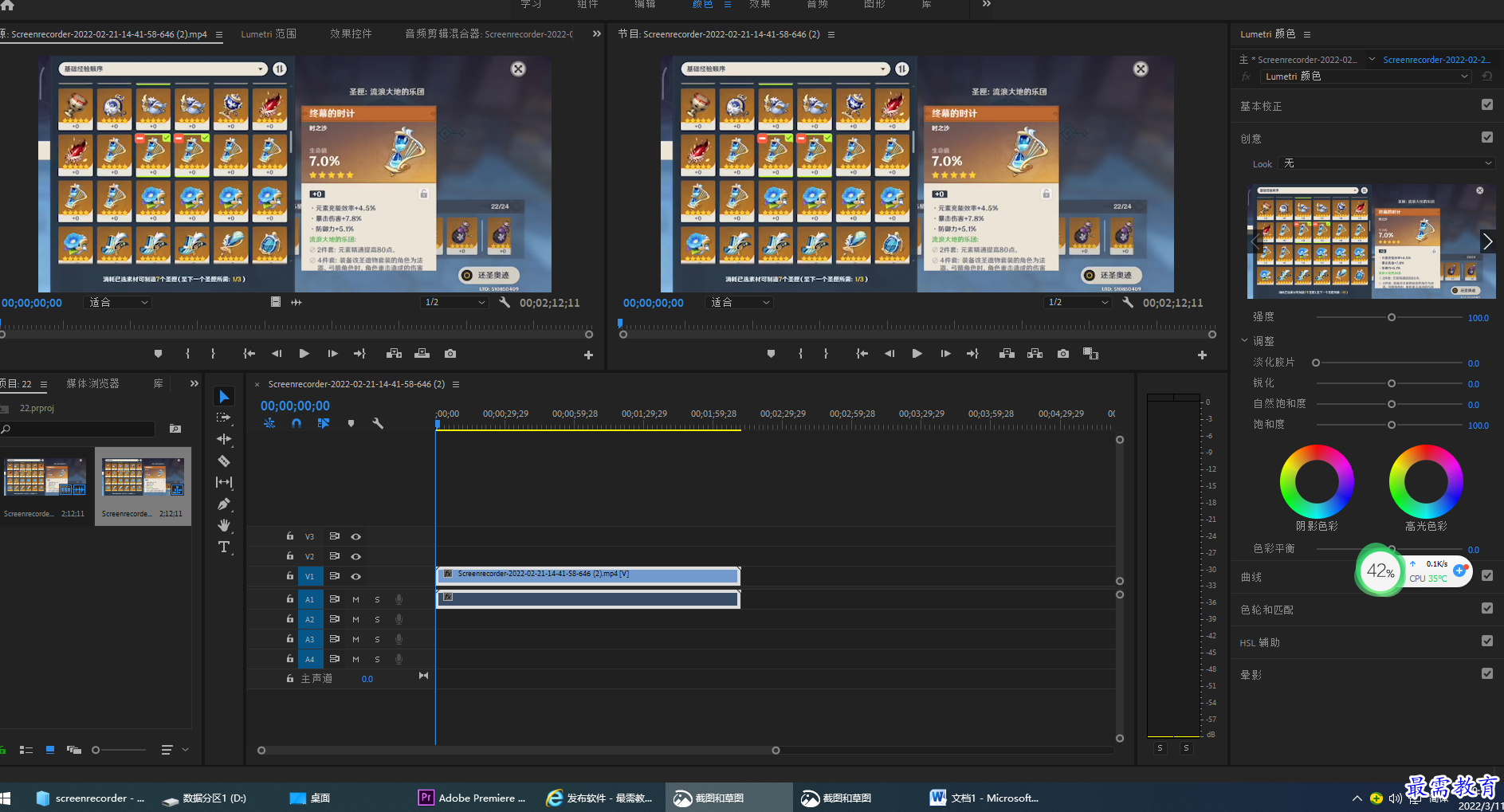The height and width of the screenshot is (812, 1504).
Task: Select the Type tool
Action: pyautogui.click(x=224, y=547)
